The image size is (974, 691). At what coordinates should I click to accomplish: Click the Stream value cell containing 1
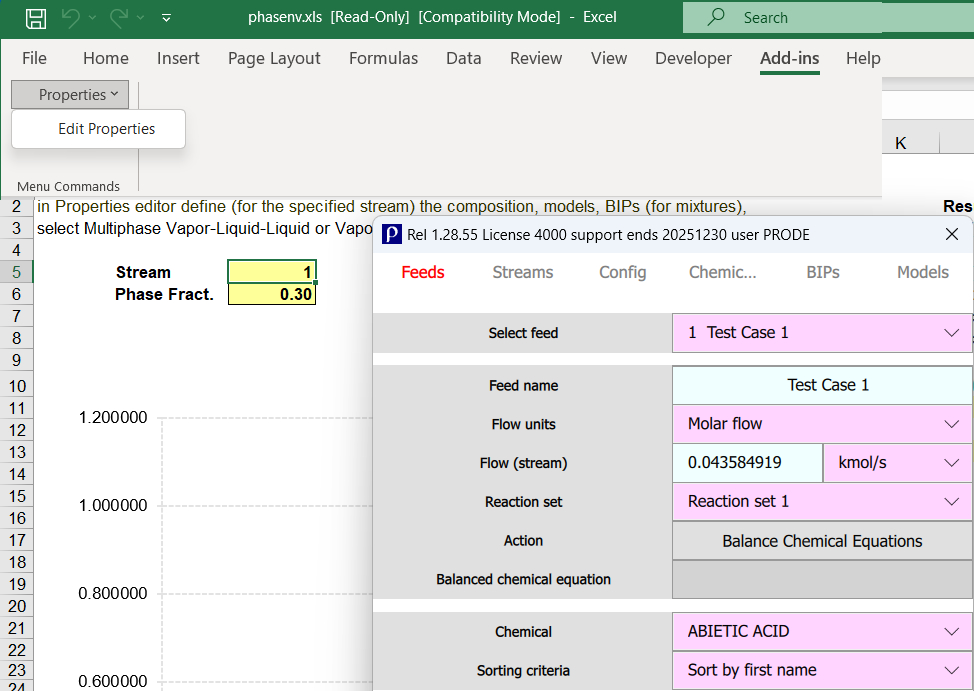[272, 272]
